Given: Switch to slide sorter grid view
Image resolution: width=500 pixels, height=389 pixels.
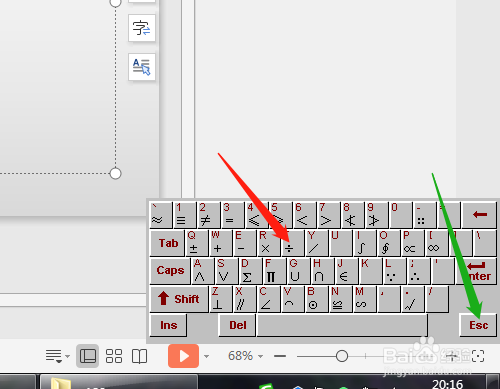Looking at the screenshot, I should point(114,356).
